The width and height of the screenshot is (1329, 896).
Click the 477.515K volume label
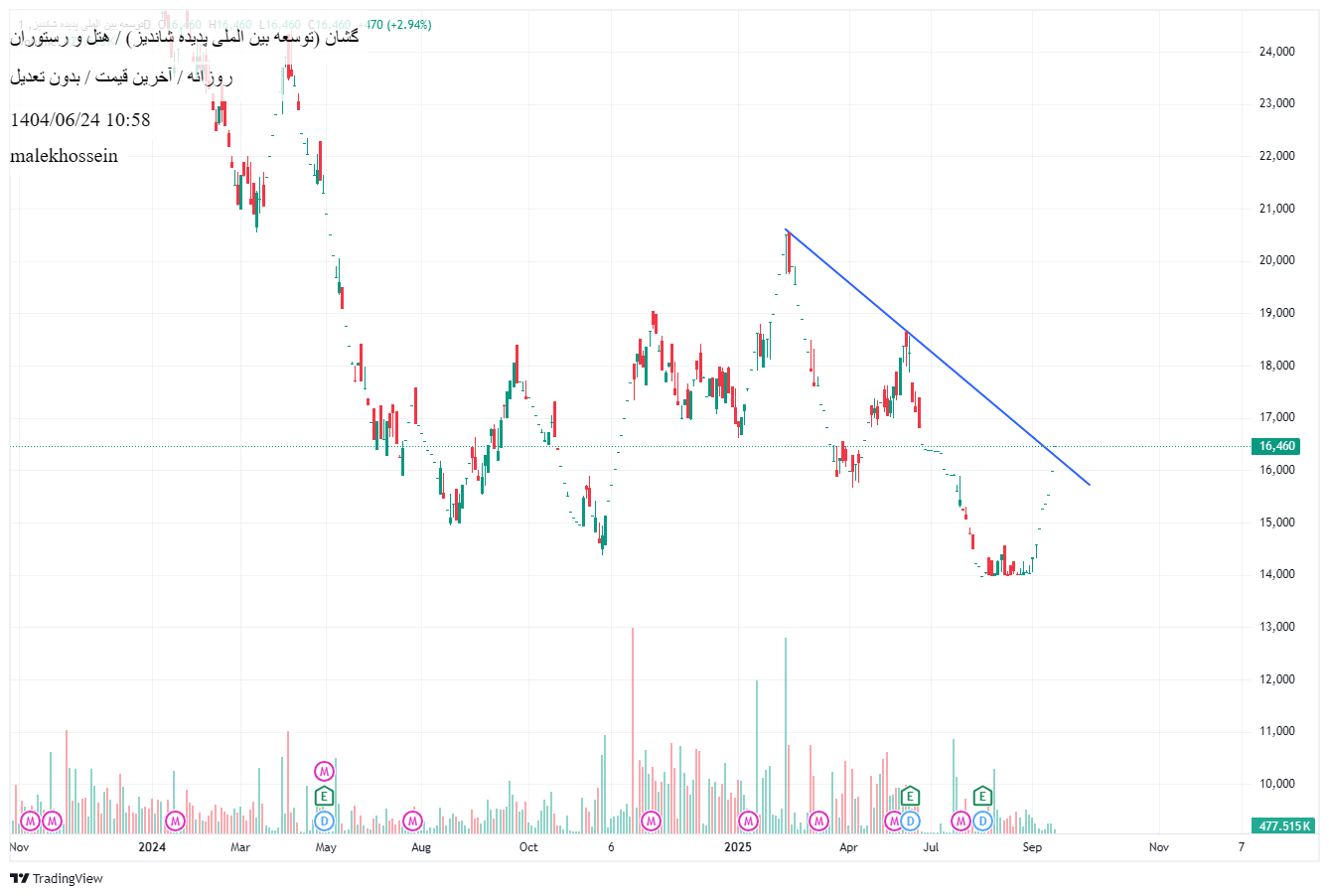1284,825
